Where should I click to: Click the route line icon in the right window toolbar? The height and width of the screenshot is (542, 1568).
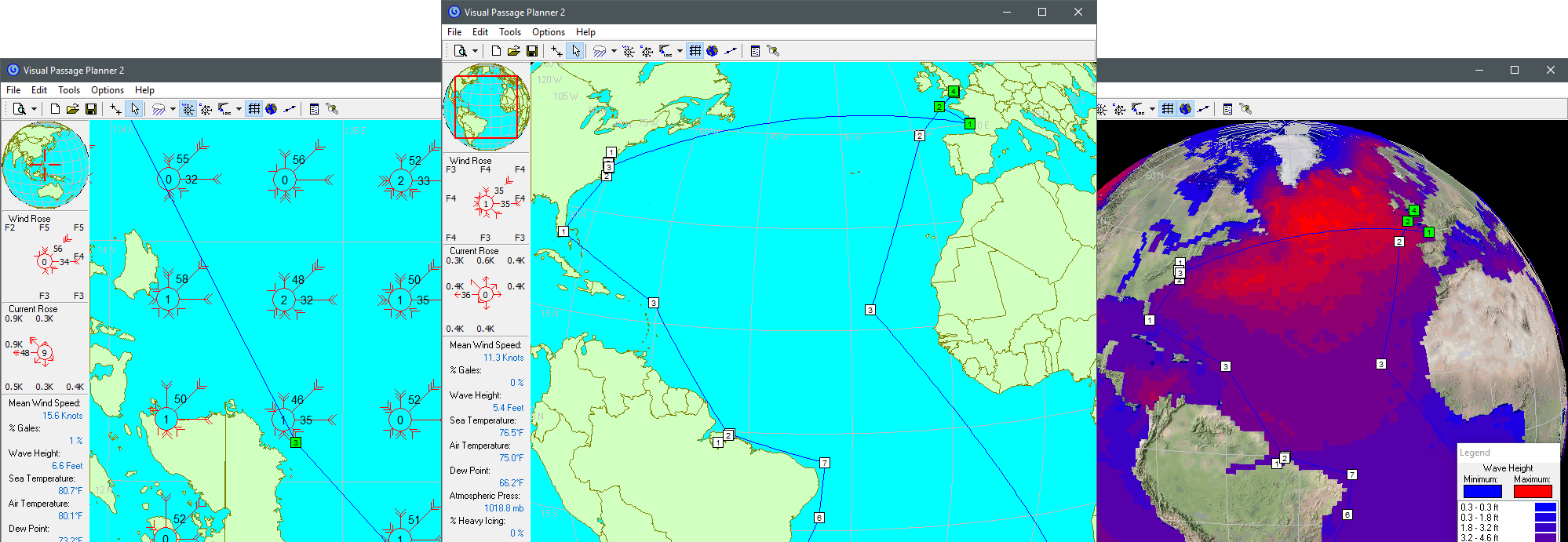point(1203,109)
